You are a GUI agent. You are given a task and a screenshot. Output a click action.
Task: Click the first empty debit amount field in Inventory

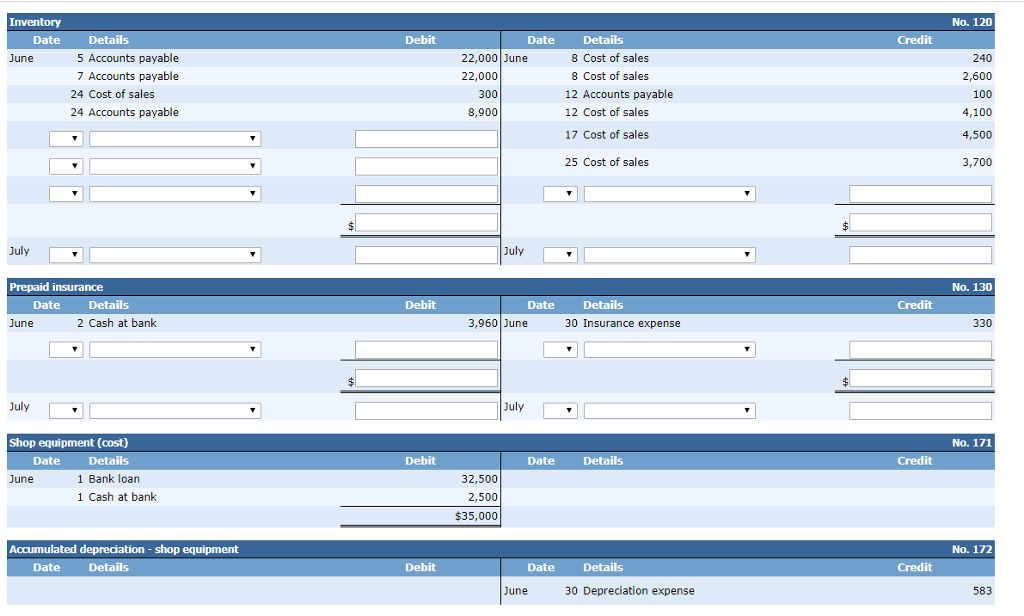[426, 138]
